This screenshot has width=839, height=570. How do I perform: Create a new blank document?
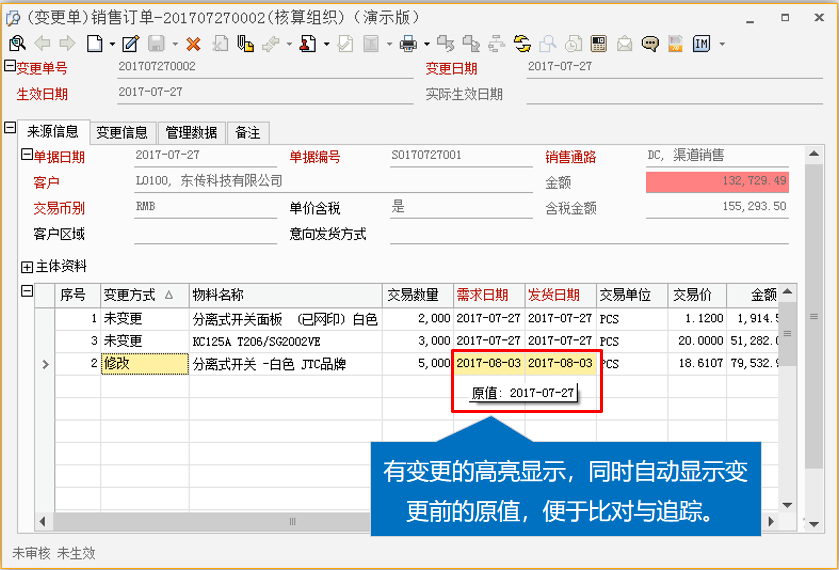point(95,44)
